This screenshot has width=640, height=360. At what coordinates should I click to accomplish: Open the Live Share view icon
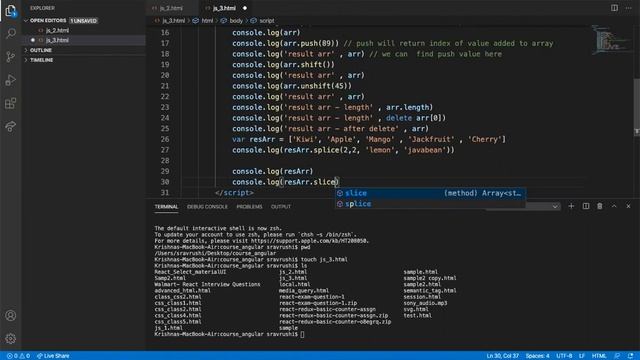(11, 127)
